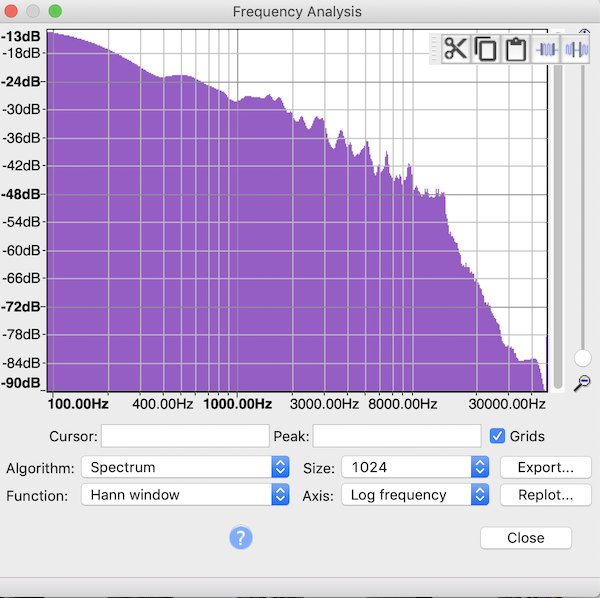Click the red window close button
This screenshot has width=600, height=598.
coord(11,11)
